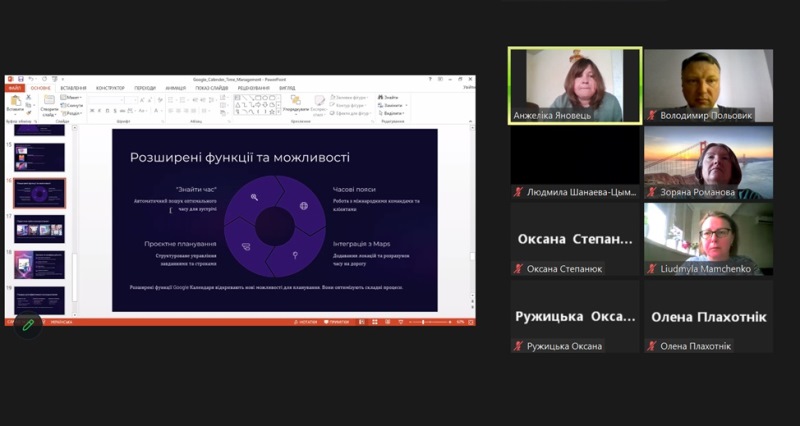
Task: Expand the Layout (Макет) dropdown
Action: click(72, 97)
